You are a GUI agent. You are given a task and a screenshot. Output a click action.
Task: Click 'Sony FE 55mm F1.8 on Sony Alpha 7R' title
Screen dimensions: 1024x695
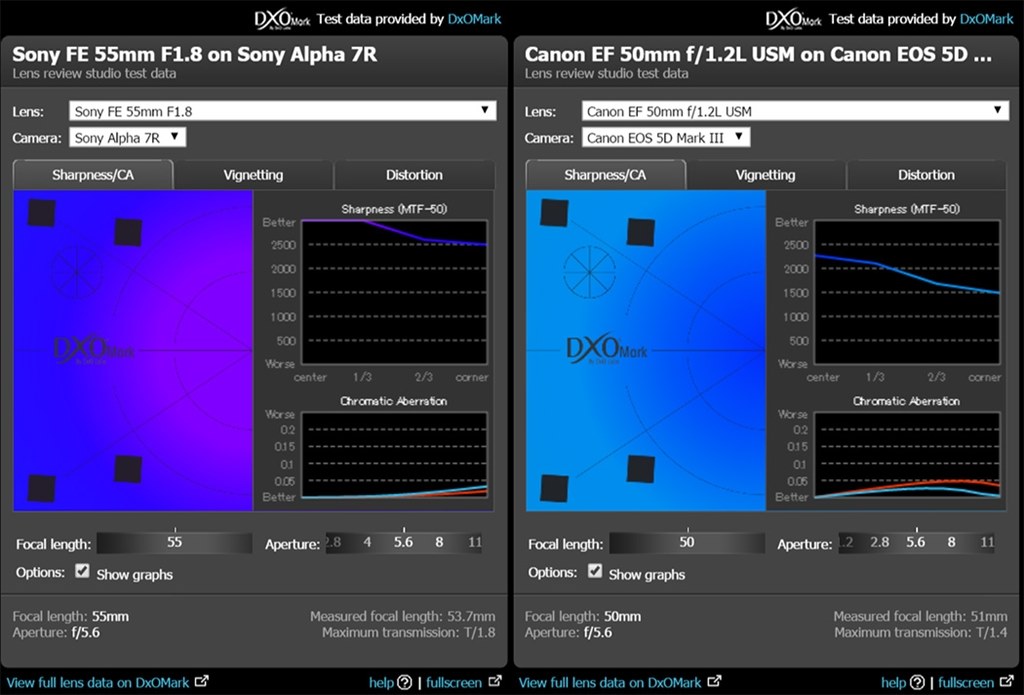pos(195,54)
